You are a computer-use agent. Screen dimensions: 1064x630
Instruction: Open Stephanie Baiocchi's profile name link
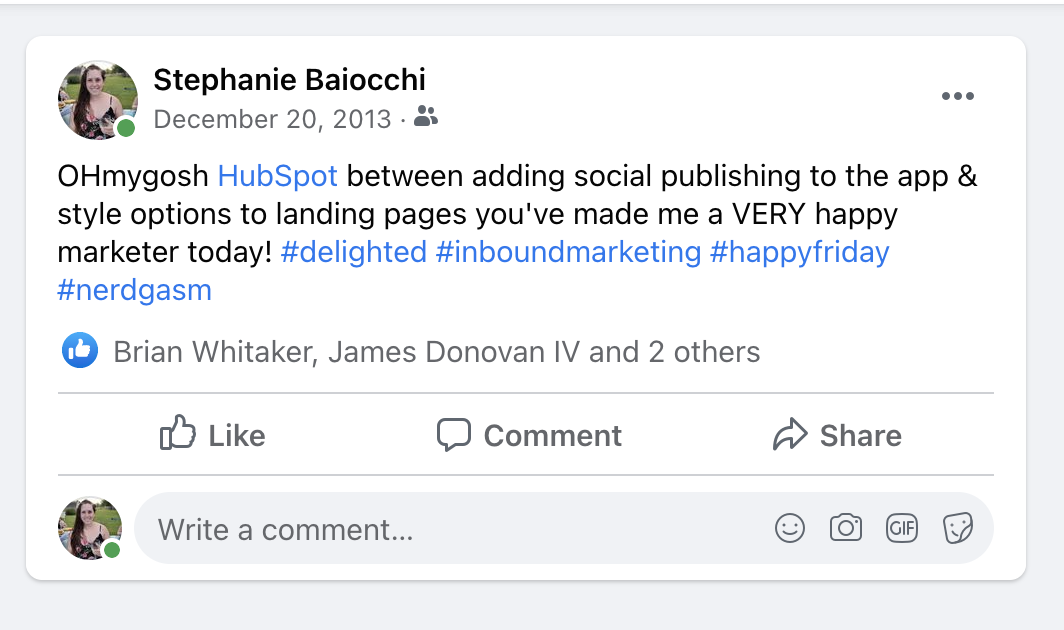tap(289, 79)
